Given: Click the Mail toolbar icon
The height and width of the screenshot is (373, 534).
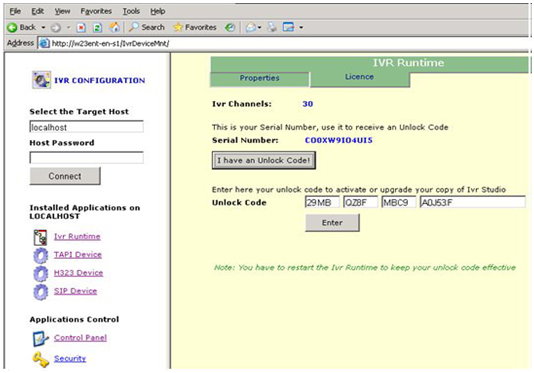Looking at the screenshot, I should click(251, 28).
